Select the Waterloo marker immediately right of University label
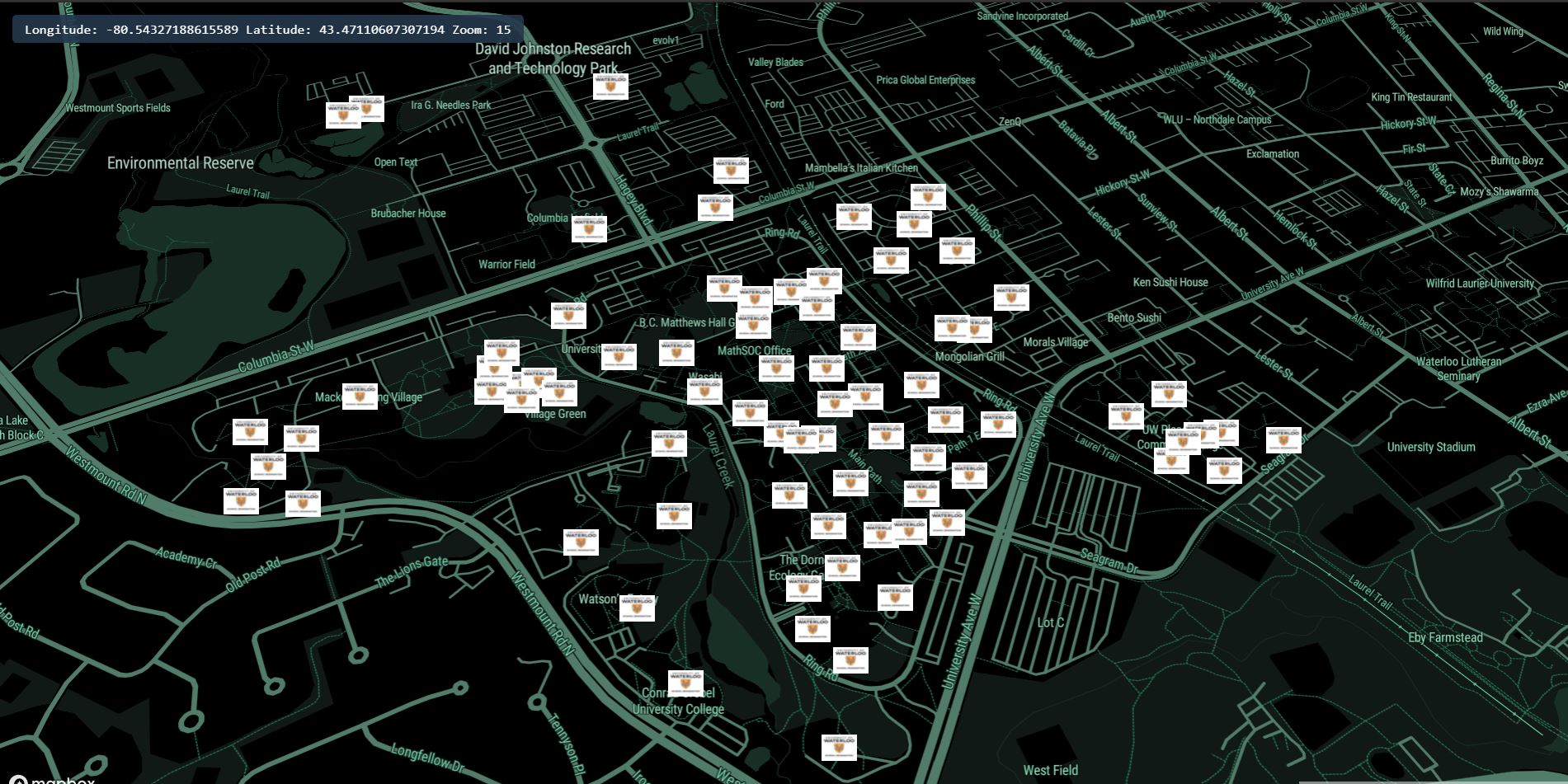The height and width of the screenshot is (784, 1568). tap(619, 356)
